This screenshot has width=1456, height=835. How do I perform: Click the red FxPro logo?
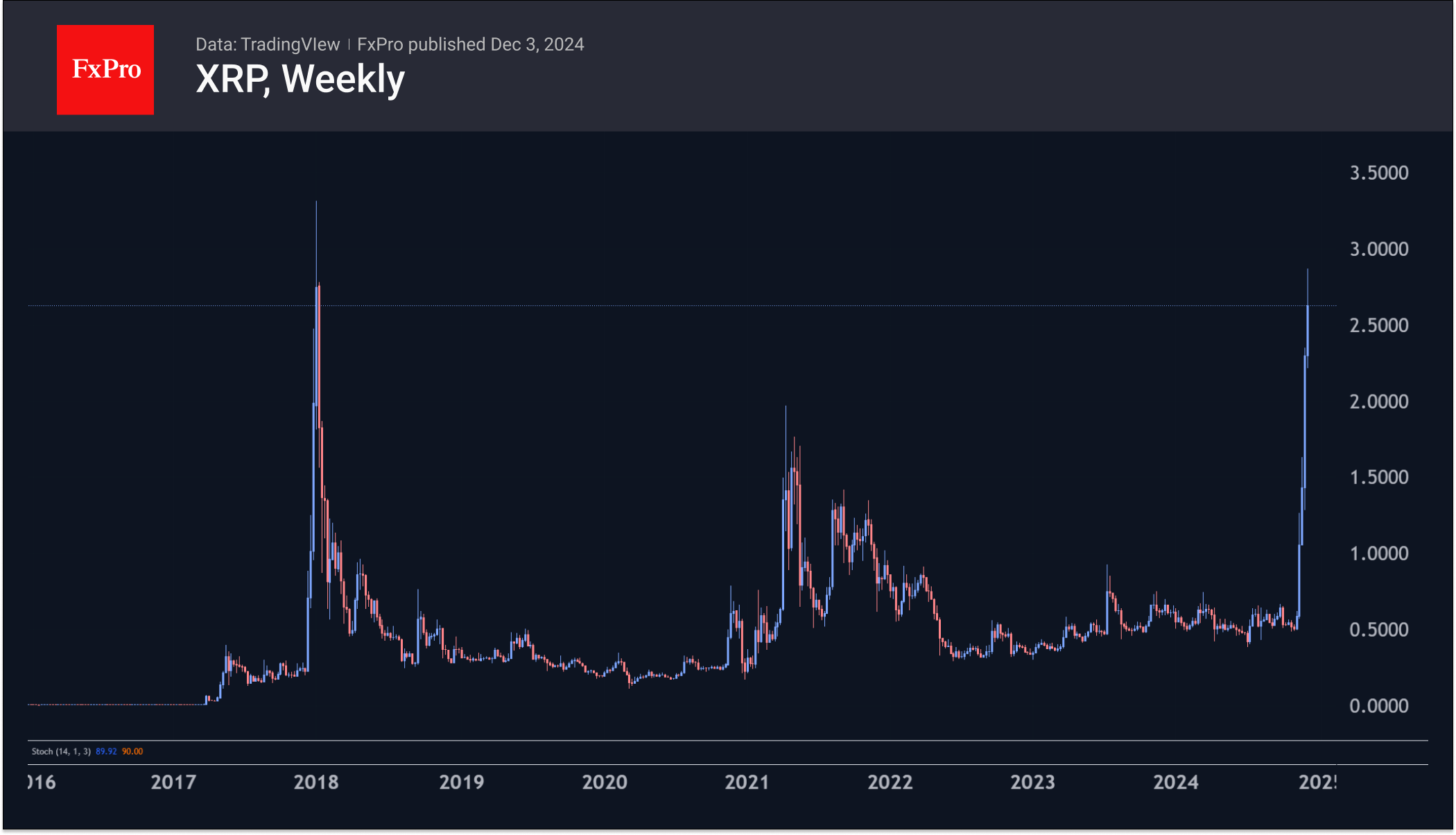tap(105, 69)
